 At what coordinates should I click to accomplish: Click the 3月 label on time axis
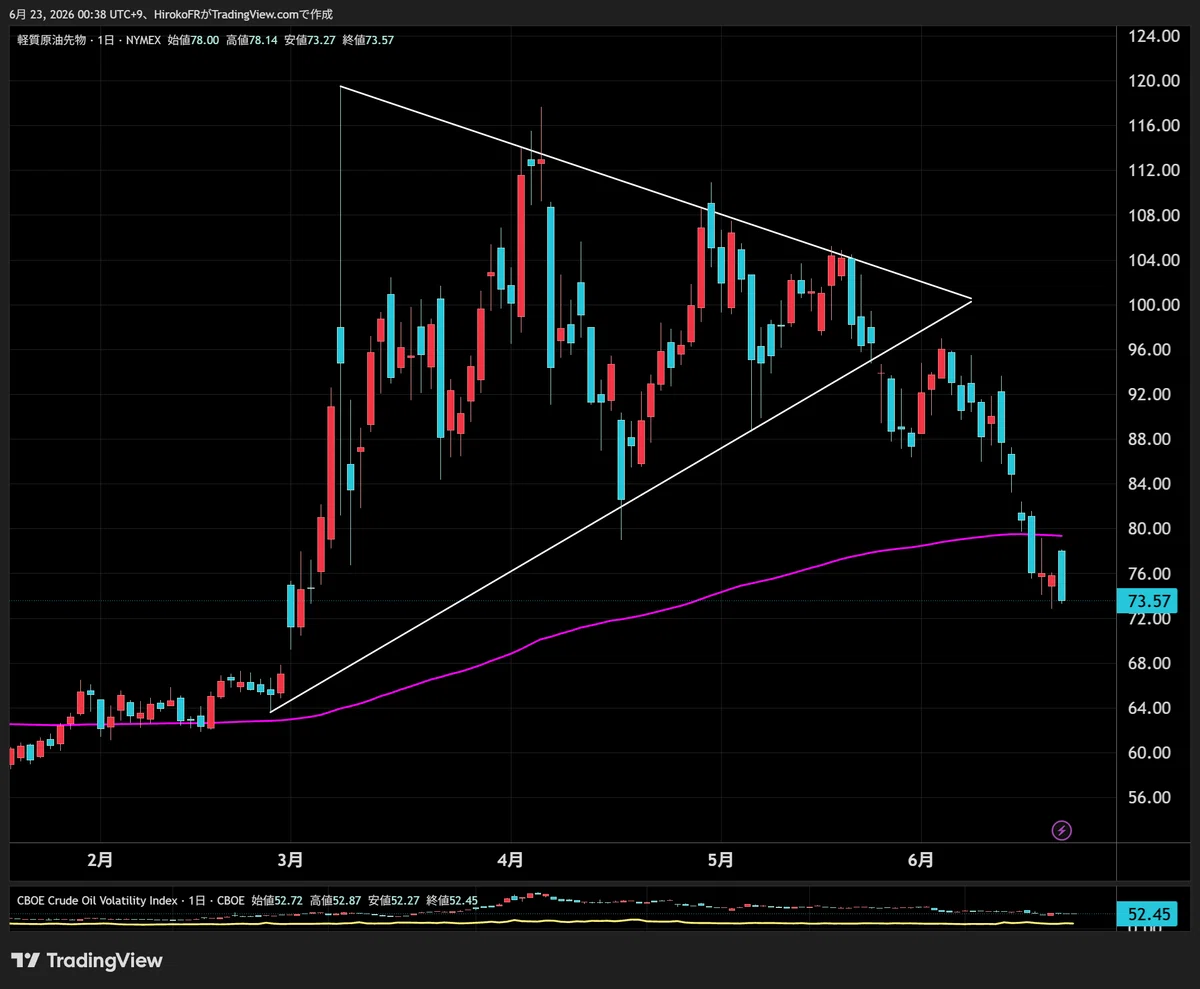(291, 859)
